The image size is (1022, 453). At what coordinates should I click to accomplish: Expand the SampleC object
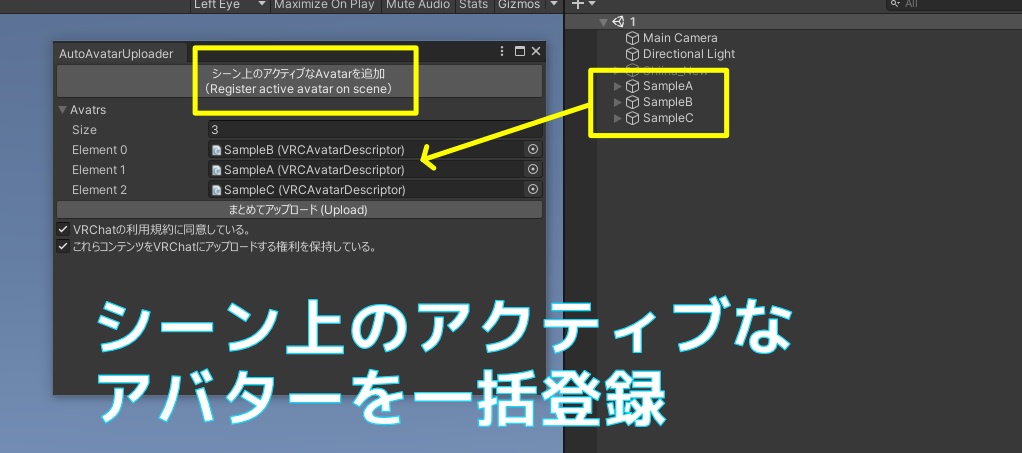pos(618,118)
